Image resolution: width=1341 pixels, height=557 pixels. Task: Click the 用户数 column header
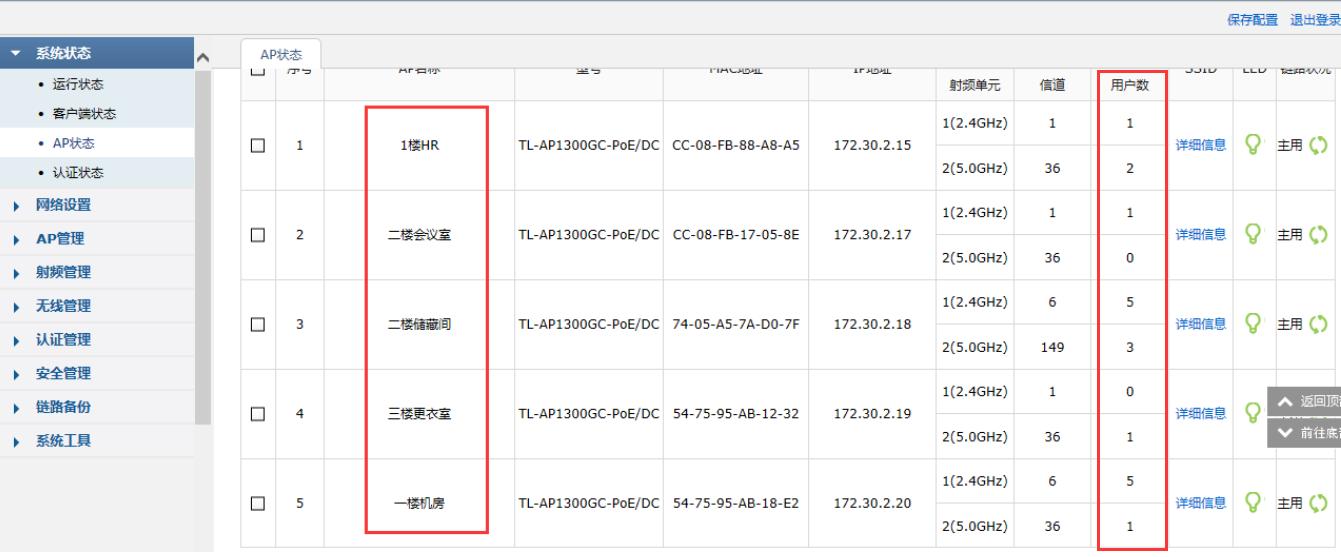click(1130, 86)
